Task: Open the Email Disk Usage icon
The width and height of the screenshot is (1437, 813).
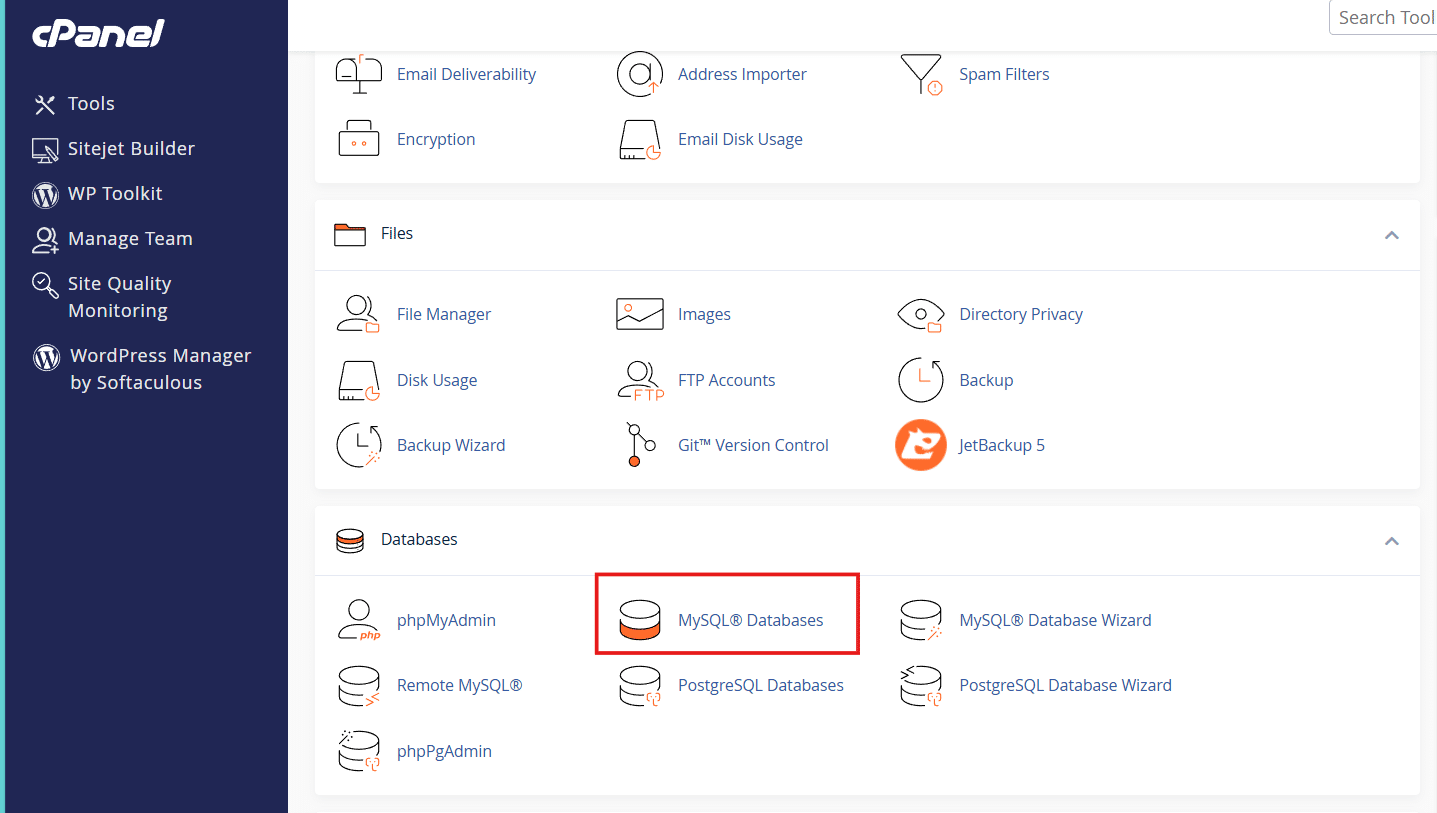Action: (640, 140)
